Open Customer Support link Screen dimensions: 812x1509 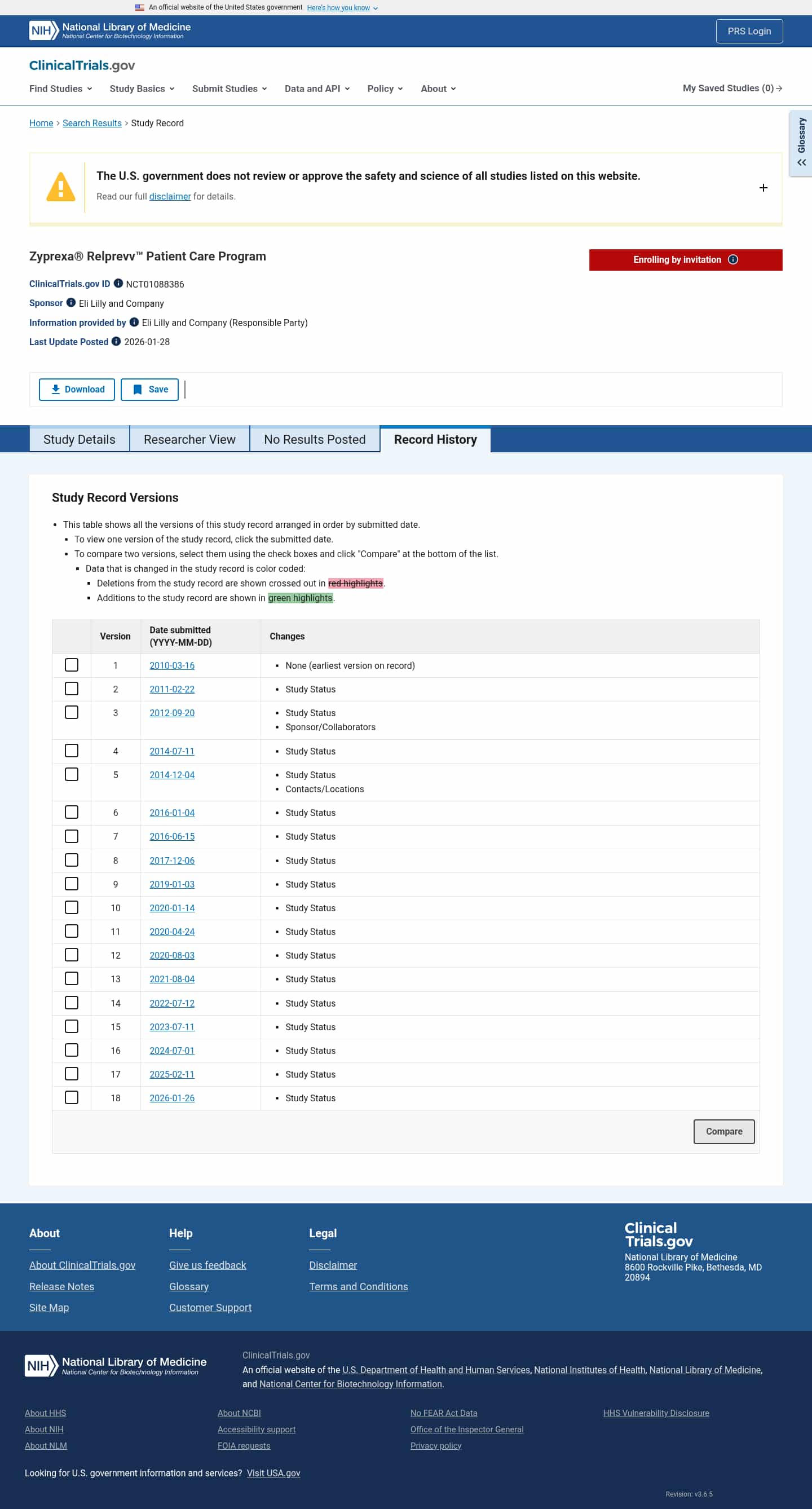point(210,1308)
